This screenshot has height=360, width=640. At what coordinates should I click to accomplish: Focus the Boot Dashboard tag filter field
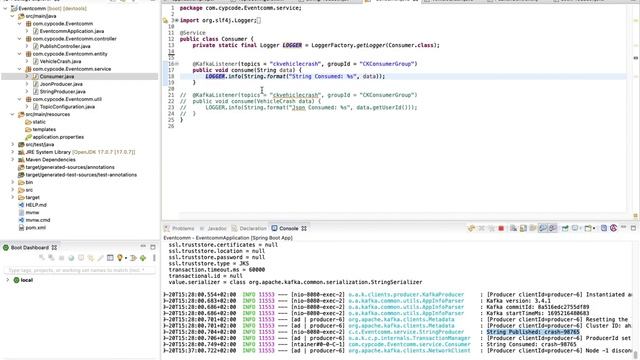tap(80, 270)
